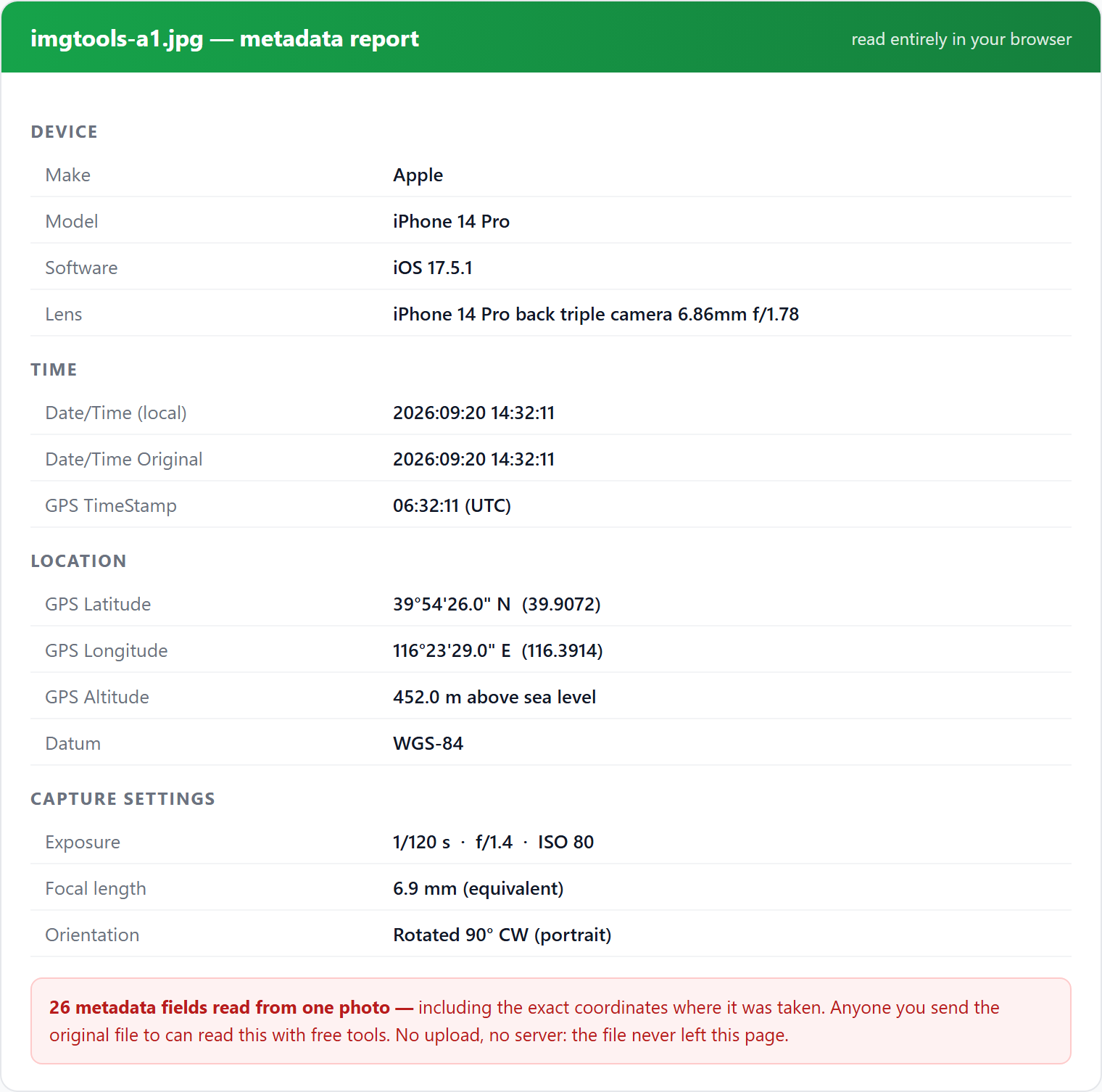
Task: Click the TIME section heading
Action: click(54, 370)
